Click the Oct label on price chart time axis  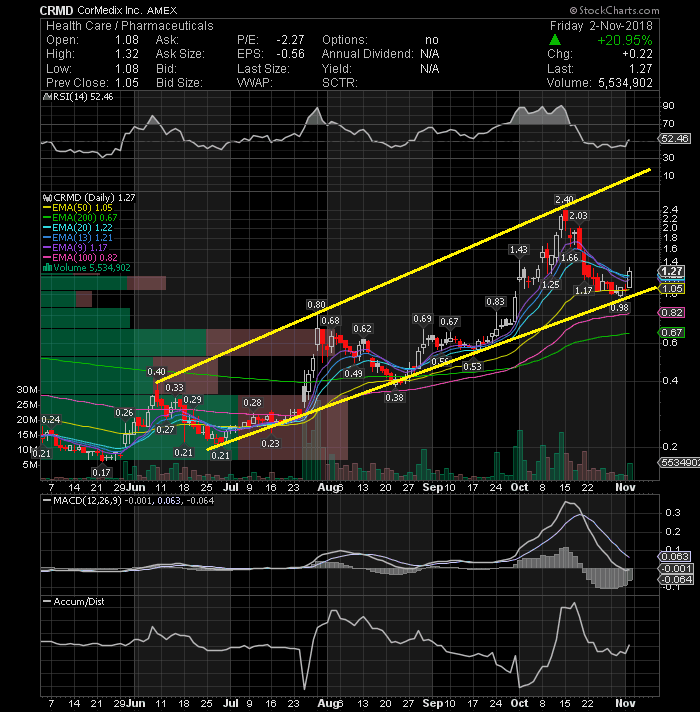[519, 487]
